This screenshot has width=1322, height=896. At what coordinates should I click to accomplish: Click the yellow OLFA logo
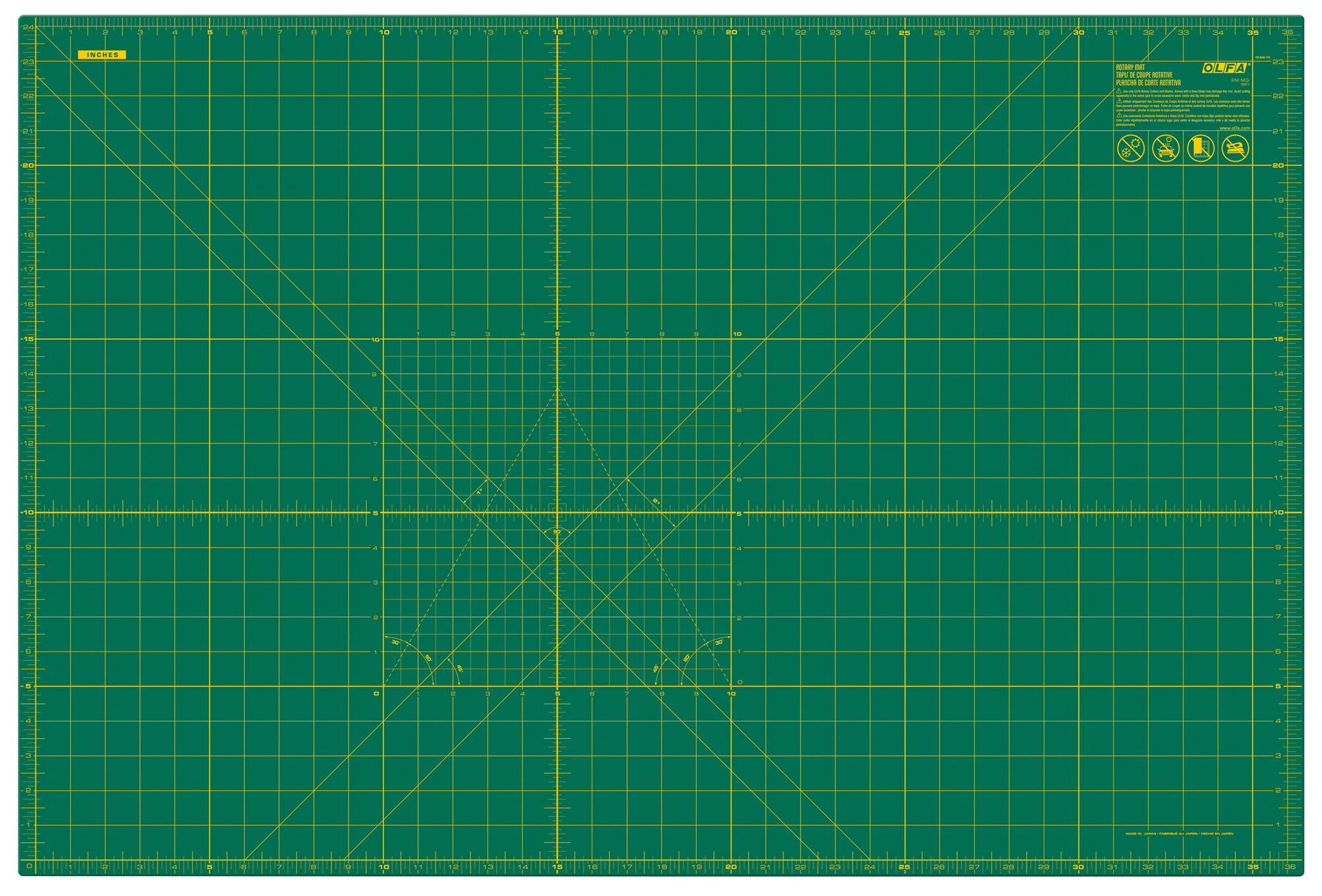click(x=1224, y=68)
